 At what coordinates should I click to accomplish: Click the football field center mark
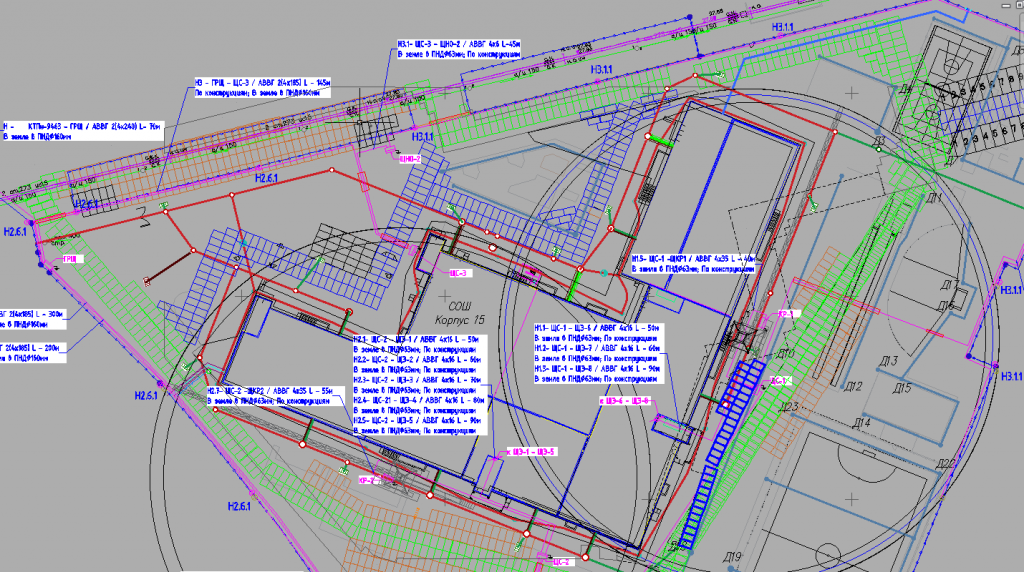pyautogui.click(x=853, y=498)
